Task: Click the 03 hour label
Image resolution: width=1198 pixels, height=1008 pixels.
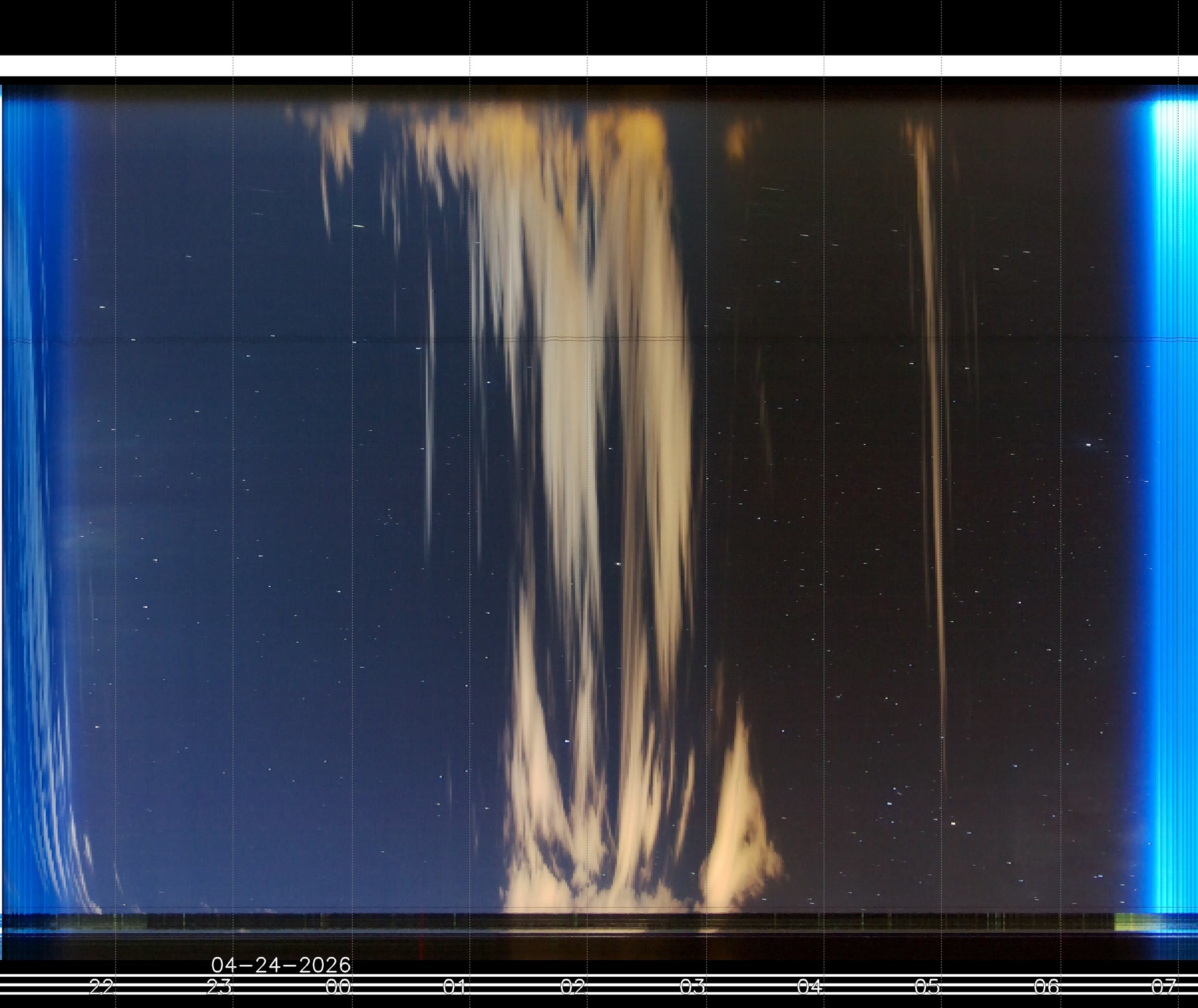Action: tap(691, 987)
